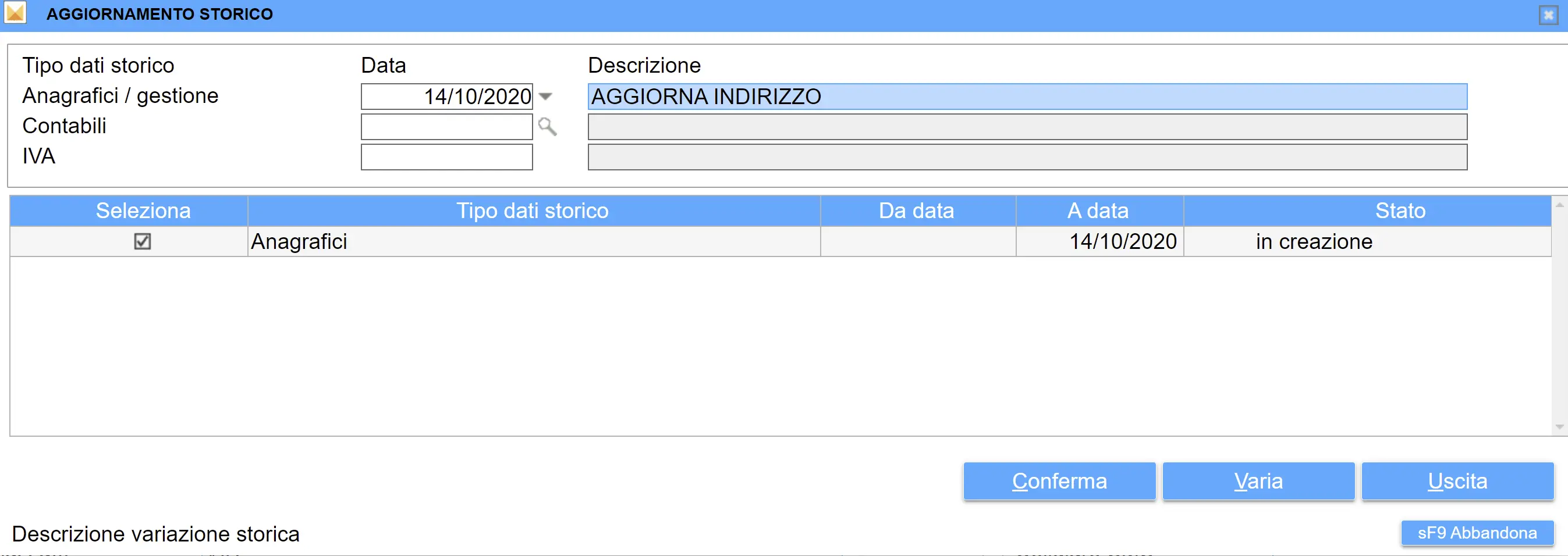Click the sF9 Abbandona button
The image size is (1568, 556).
pyautogui.click(x=1477, y=532)
